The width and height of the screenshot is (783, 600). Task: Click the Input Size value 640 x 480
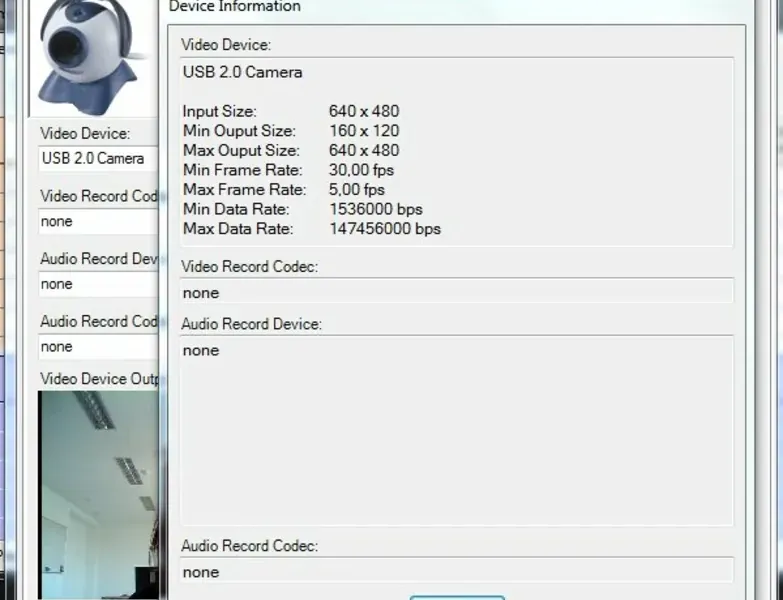tap(364, 111)
